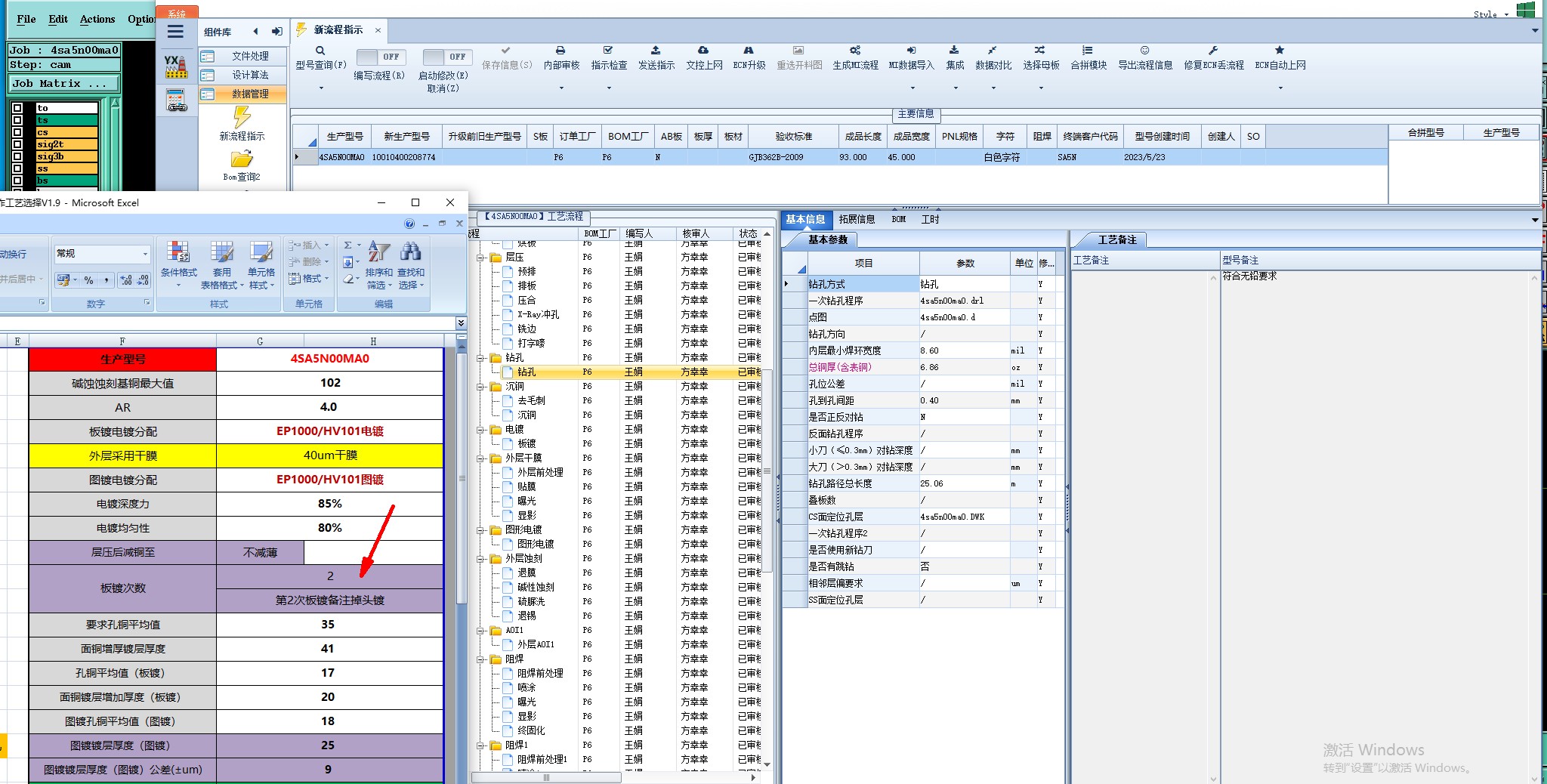Open the Bom查询2 folder icon
This screenshot has height=784, width=1547.
point(242,159)
